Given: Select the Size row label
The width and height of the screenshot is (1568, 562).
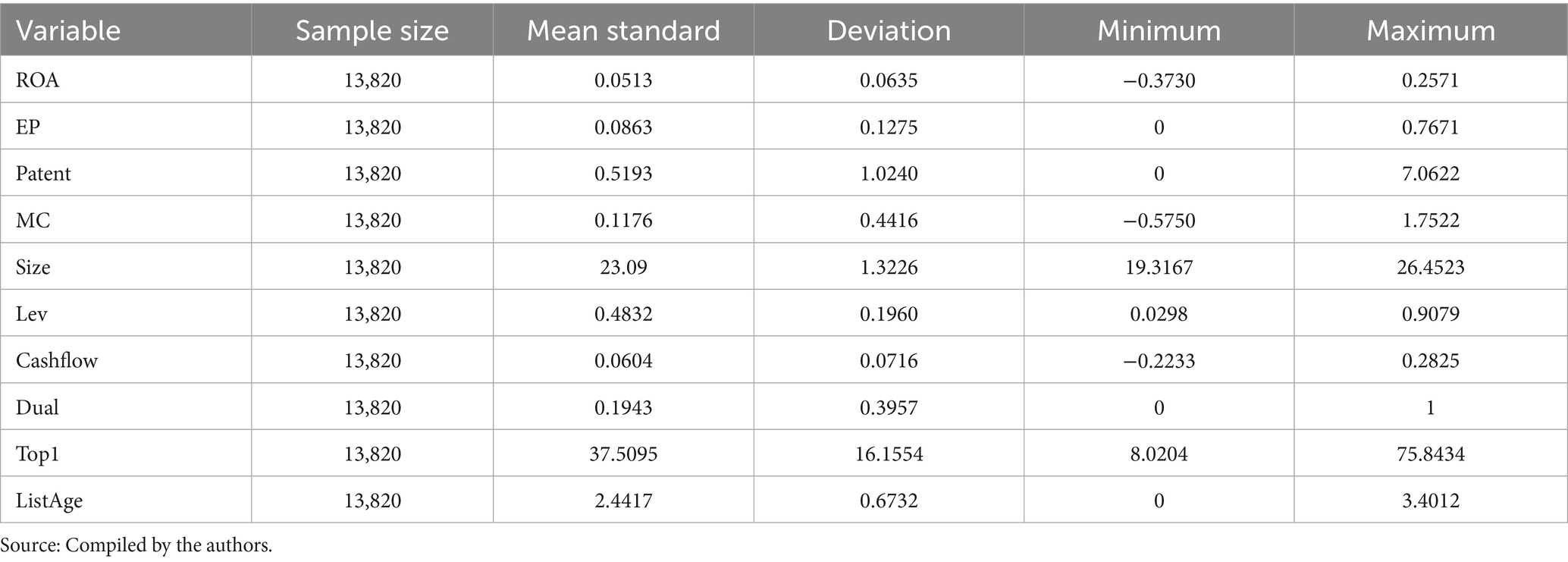Looking at the screenshot, I should point(33,267).
